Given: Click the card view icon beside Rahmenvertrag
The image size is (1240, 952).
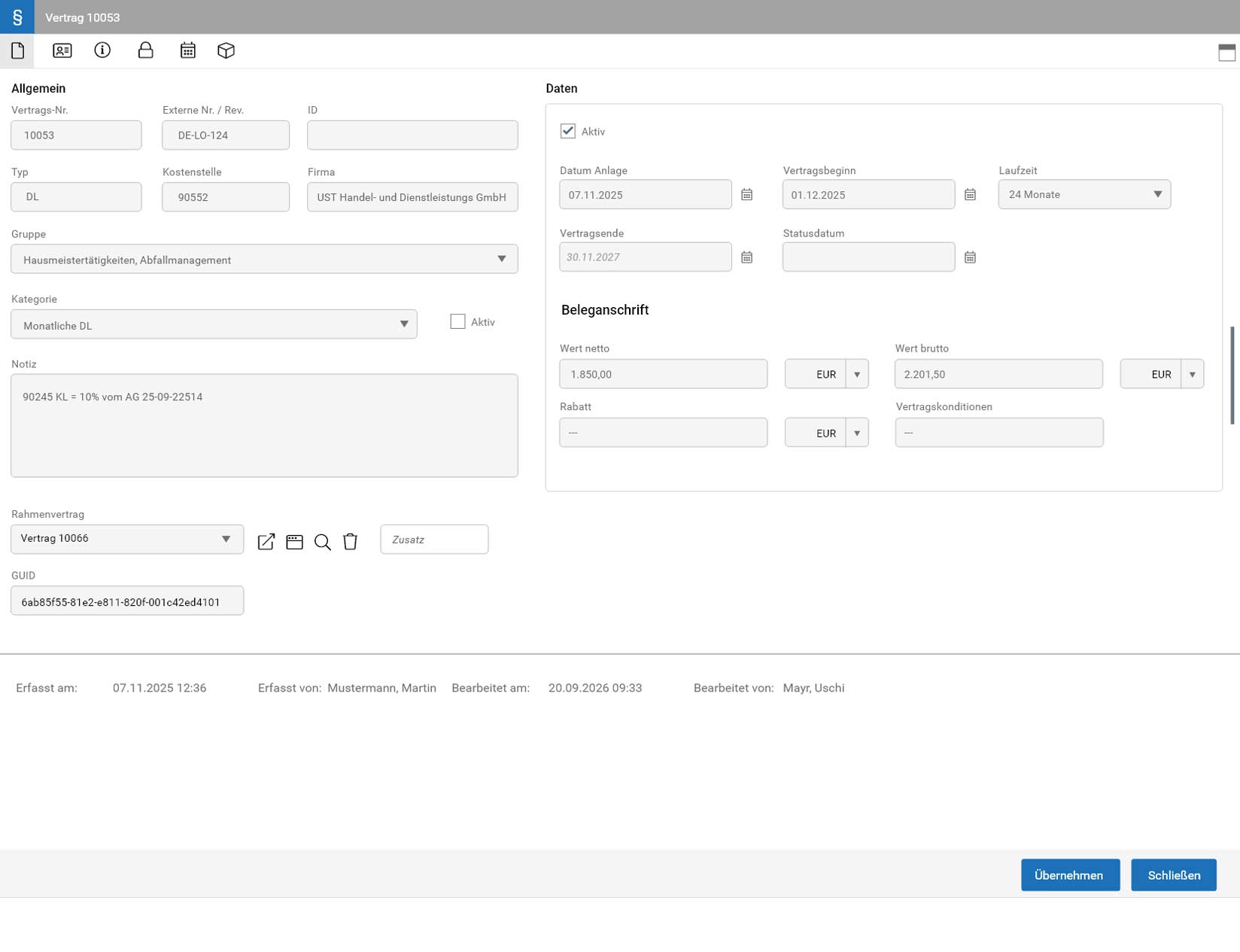Looking at the screenshot, I should point(294,542).
